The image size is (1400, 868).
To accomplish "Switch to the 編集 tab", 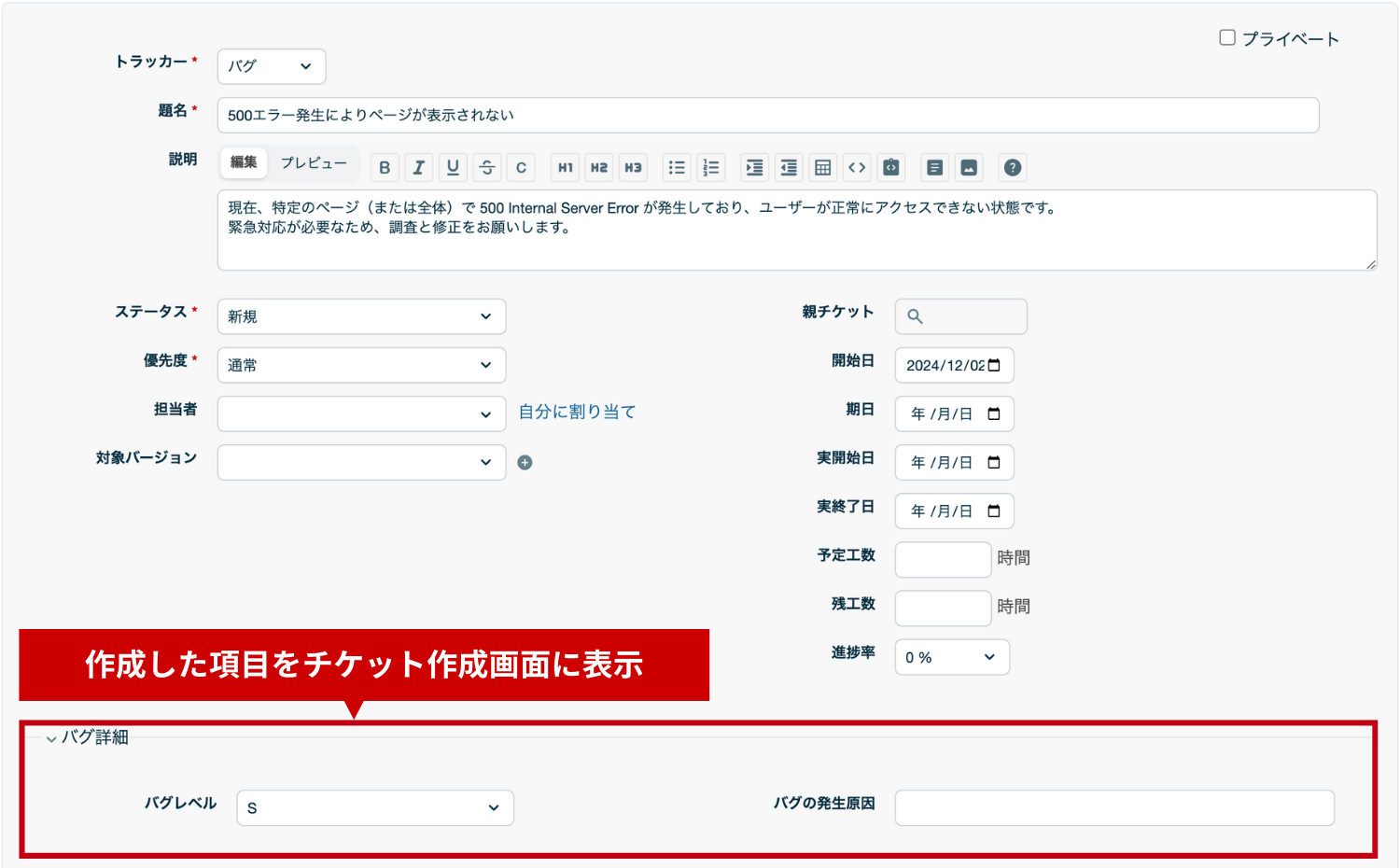I will click(x=244, y=162).
